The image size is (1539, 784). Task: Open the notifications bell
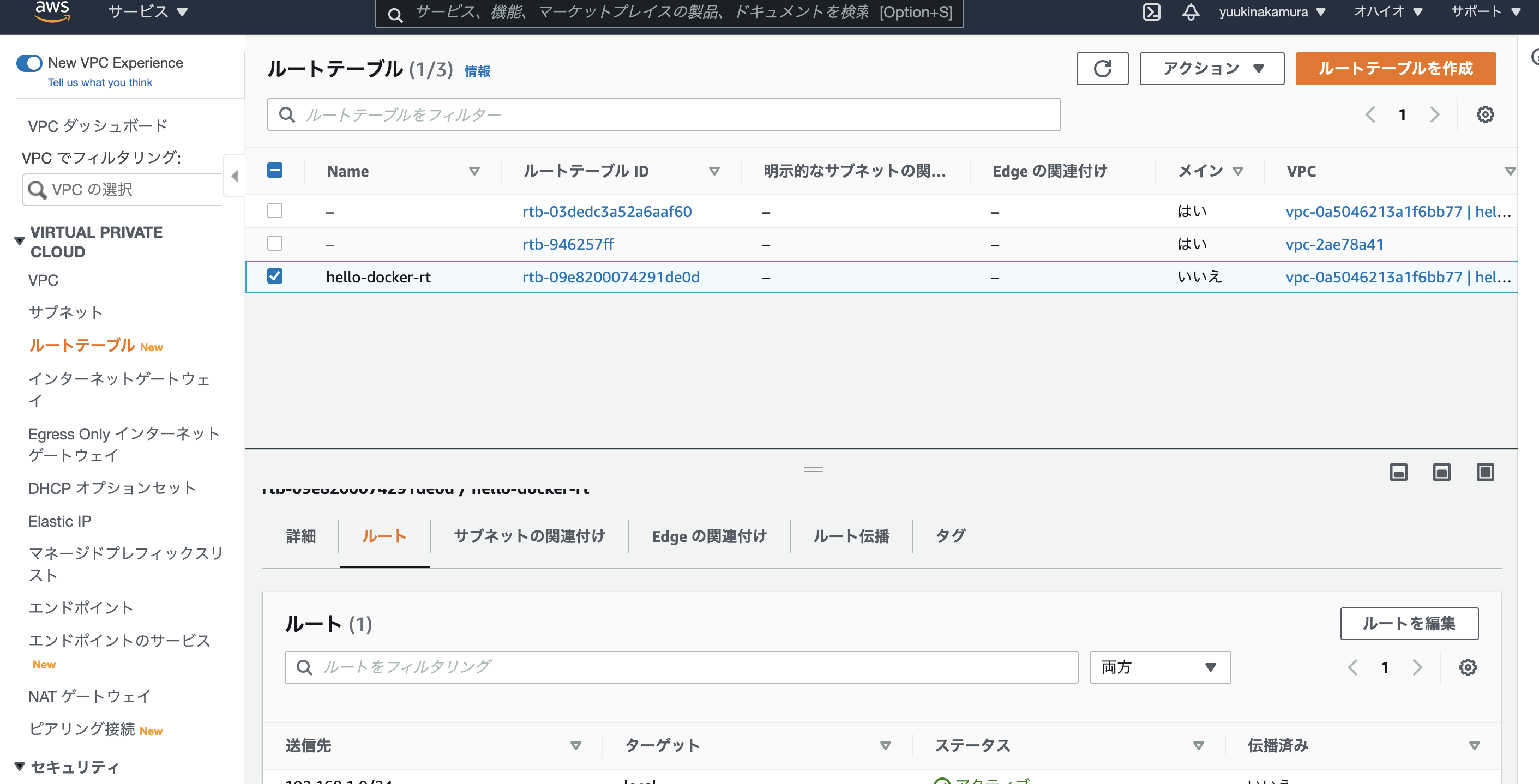click(1190, 12)
